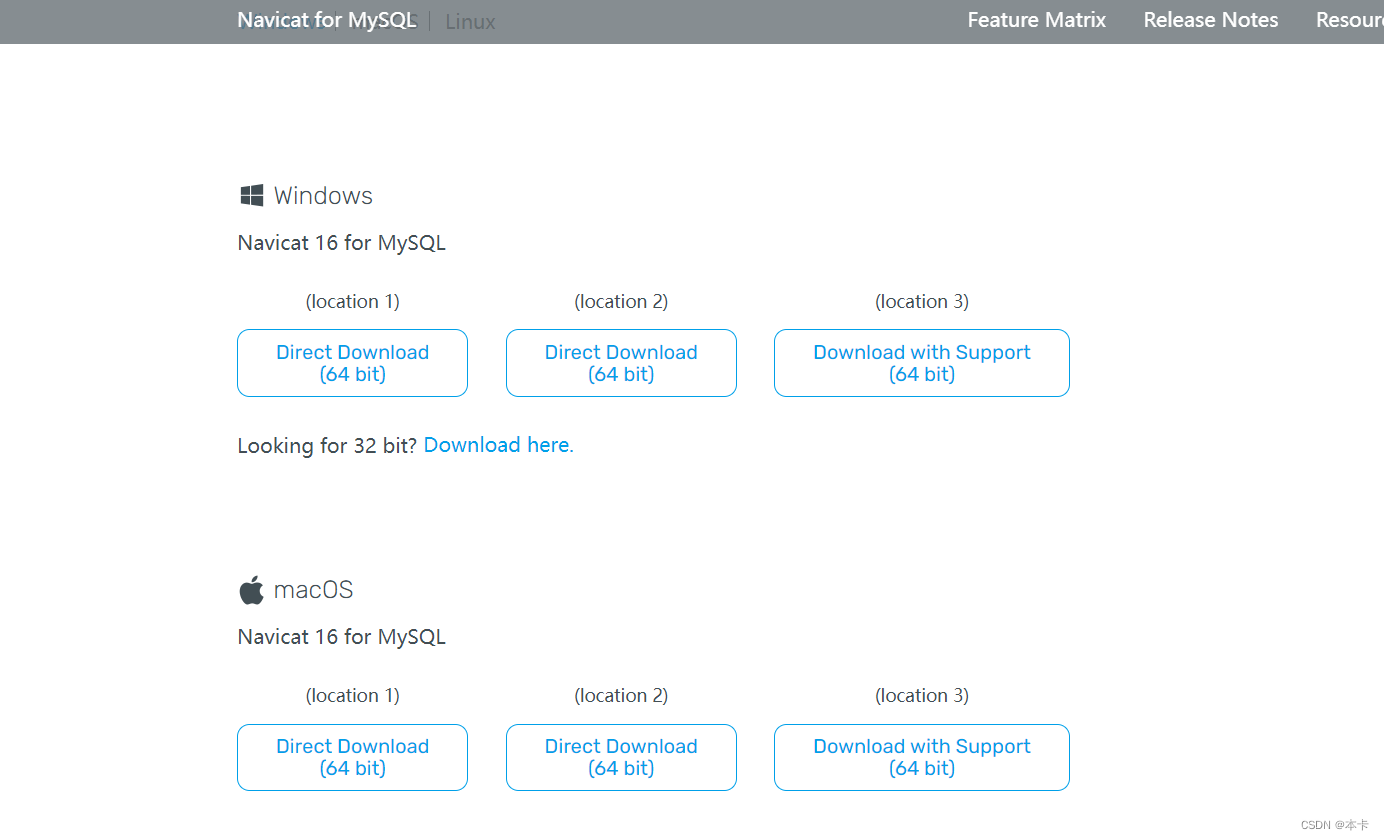Open the Release Notes page
This screenshot has height=840, width=1384.
1211,20
